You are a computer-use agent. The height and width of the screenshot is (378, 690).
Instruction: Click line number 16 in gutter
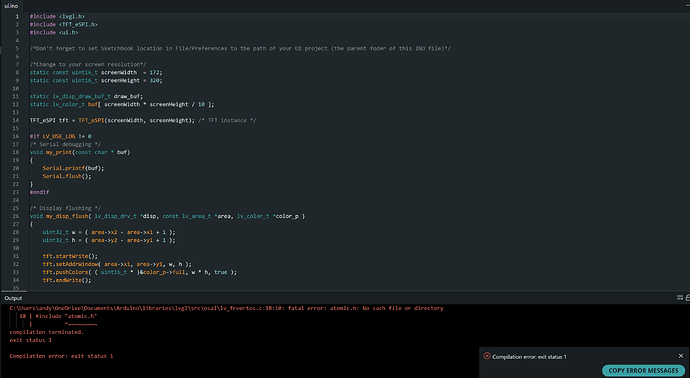point(16,136)
